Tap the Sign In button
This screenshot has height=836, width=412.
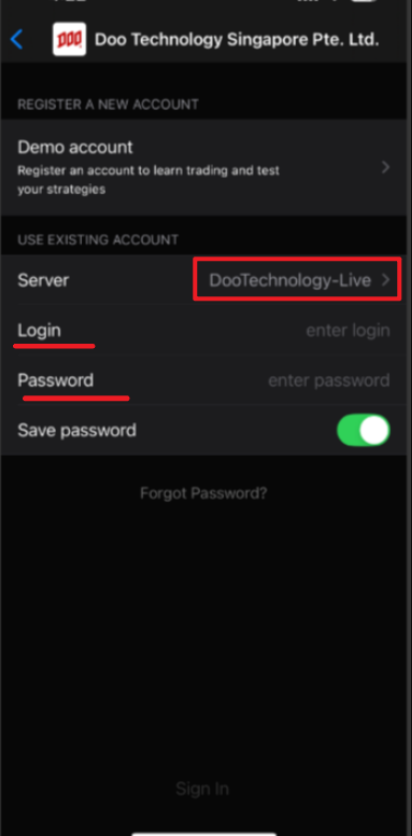[x=203, y=789]
